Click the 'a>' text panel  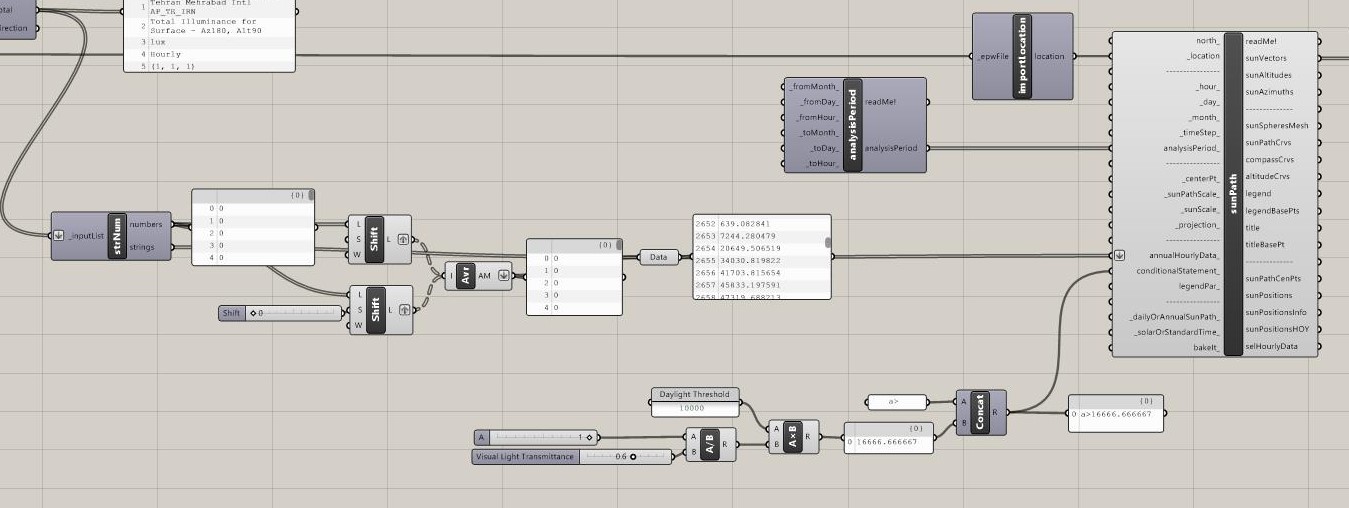(x=896, y=402)
